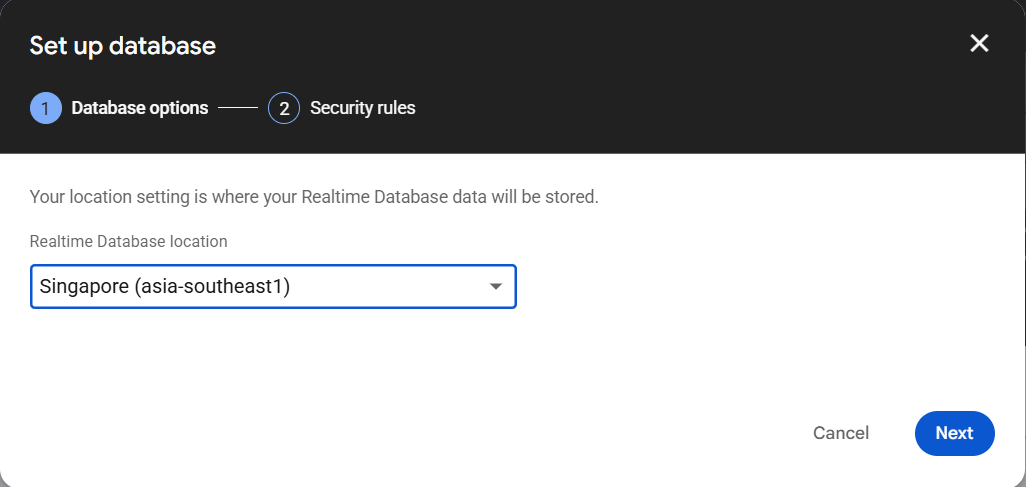This screenshot has height=487, width=1026.
Task: Open the Singapore location combo box
Action: 273,287
